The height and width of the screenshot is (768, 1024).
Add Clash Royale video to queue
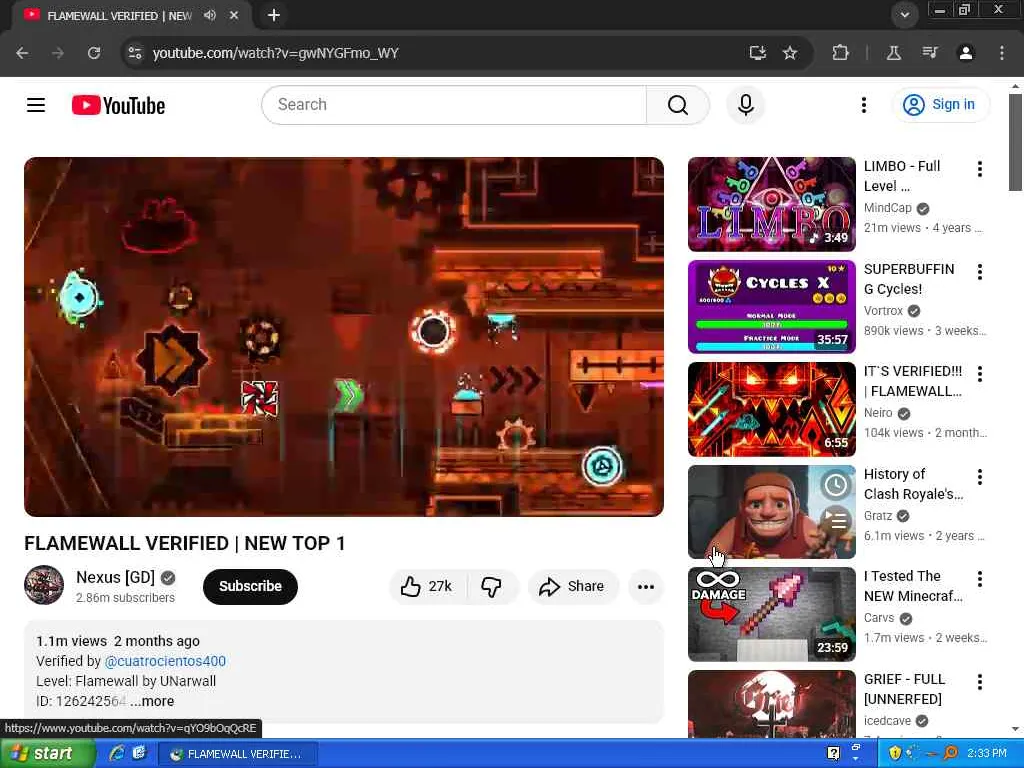[835, 520]
